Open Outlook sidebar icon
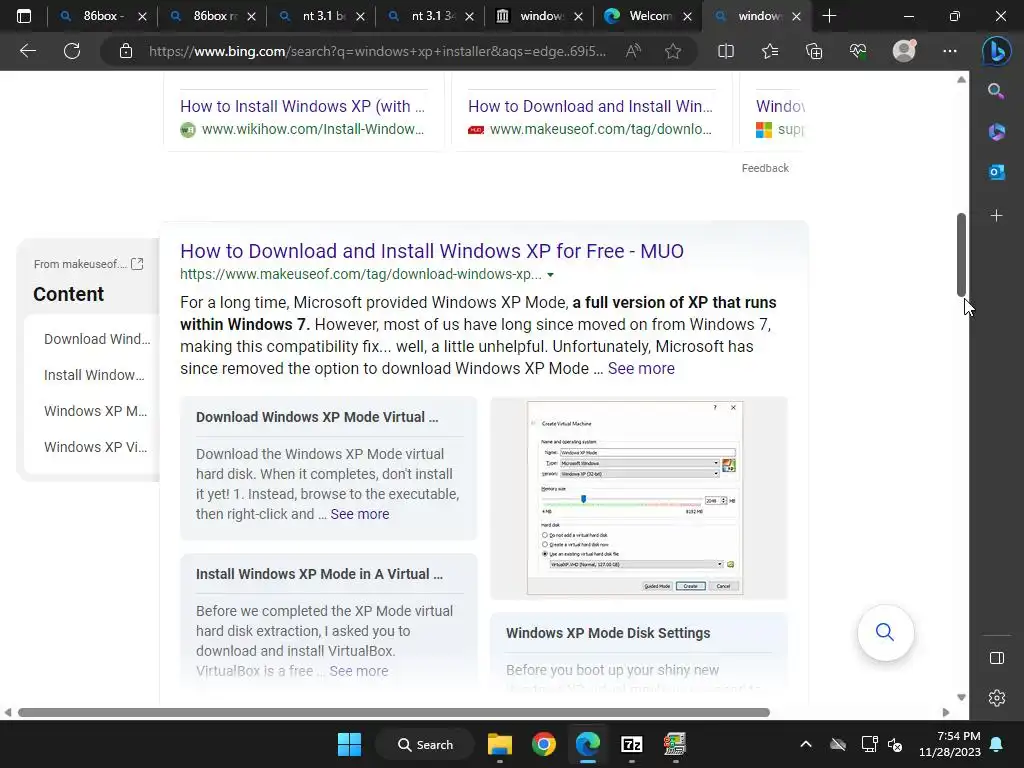Viewport: 1024px width, 768px height. (997, 172)
